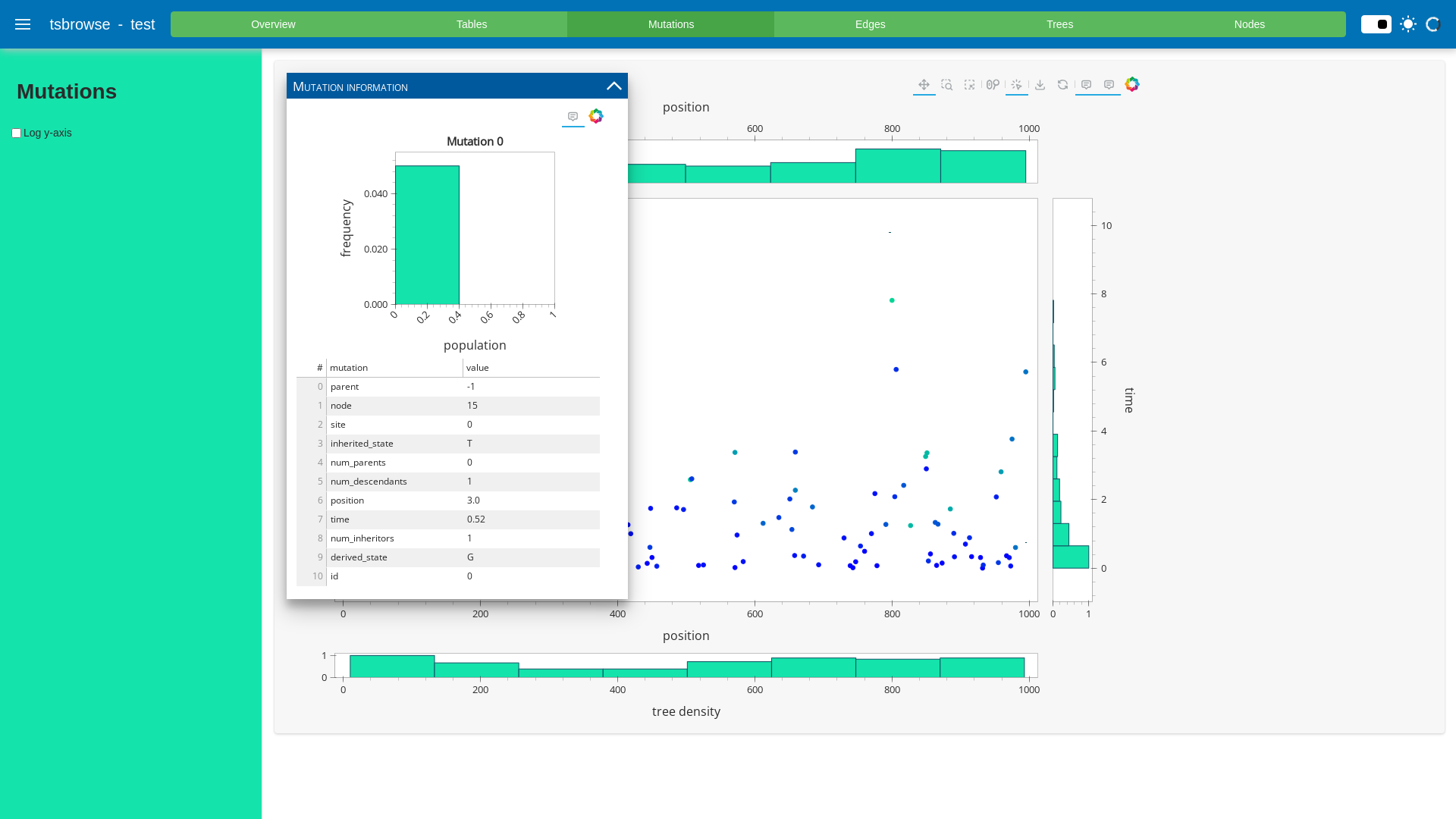Click the Save plot download icon
Screen dimensions: 1456x819
[1040, 85]
